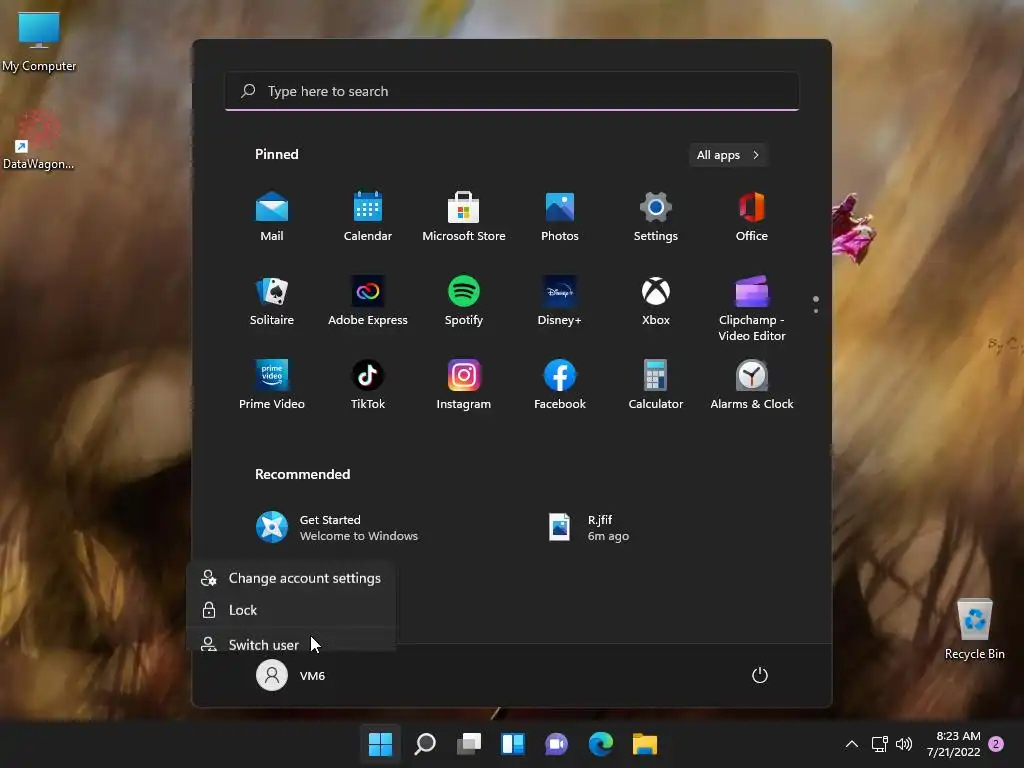Image resolution: width=1024 pixels, height=768 pixels.
Task: Launch the Calendar app
Action: tap(368, 217)
